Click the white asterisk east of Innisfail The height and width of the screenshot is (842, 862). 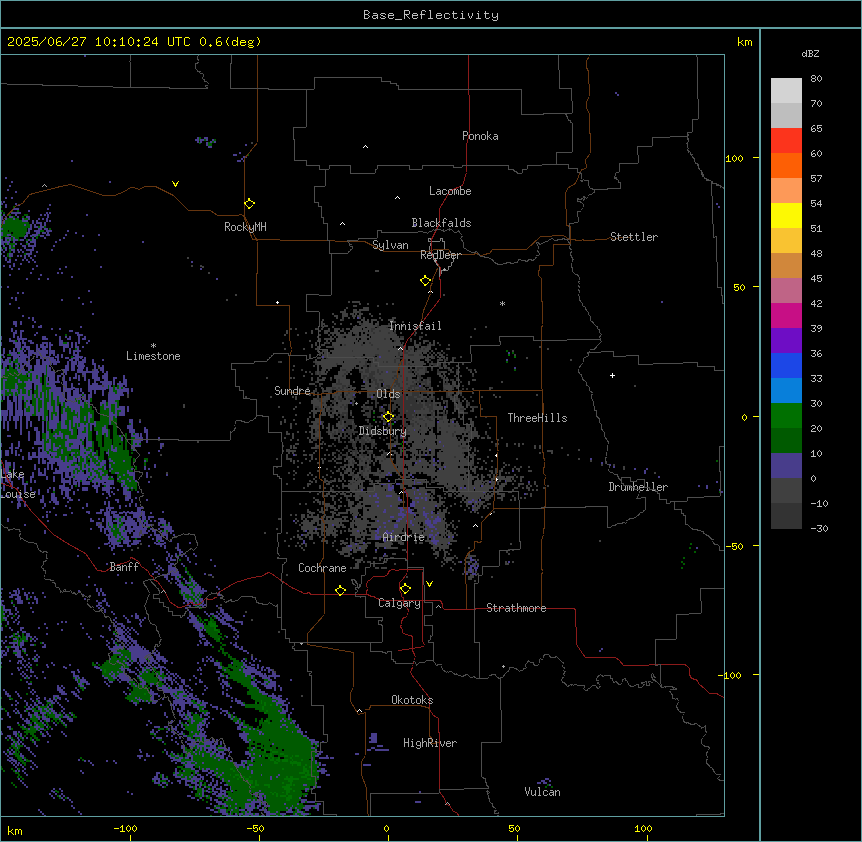[502, 303]
